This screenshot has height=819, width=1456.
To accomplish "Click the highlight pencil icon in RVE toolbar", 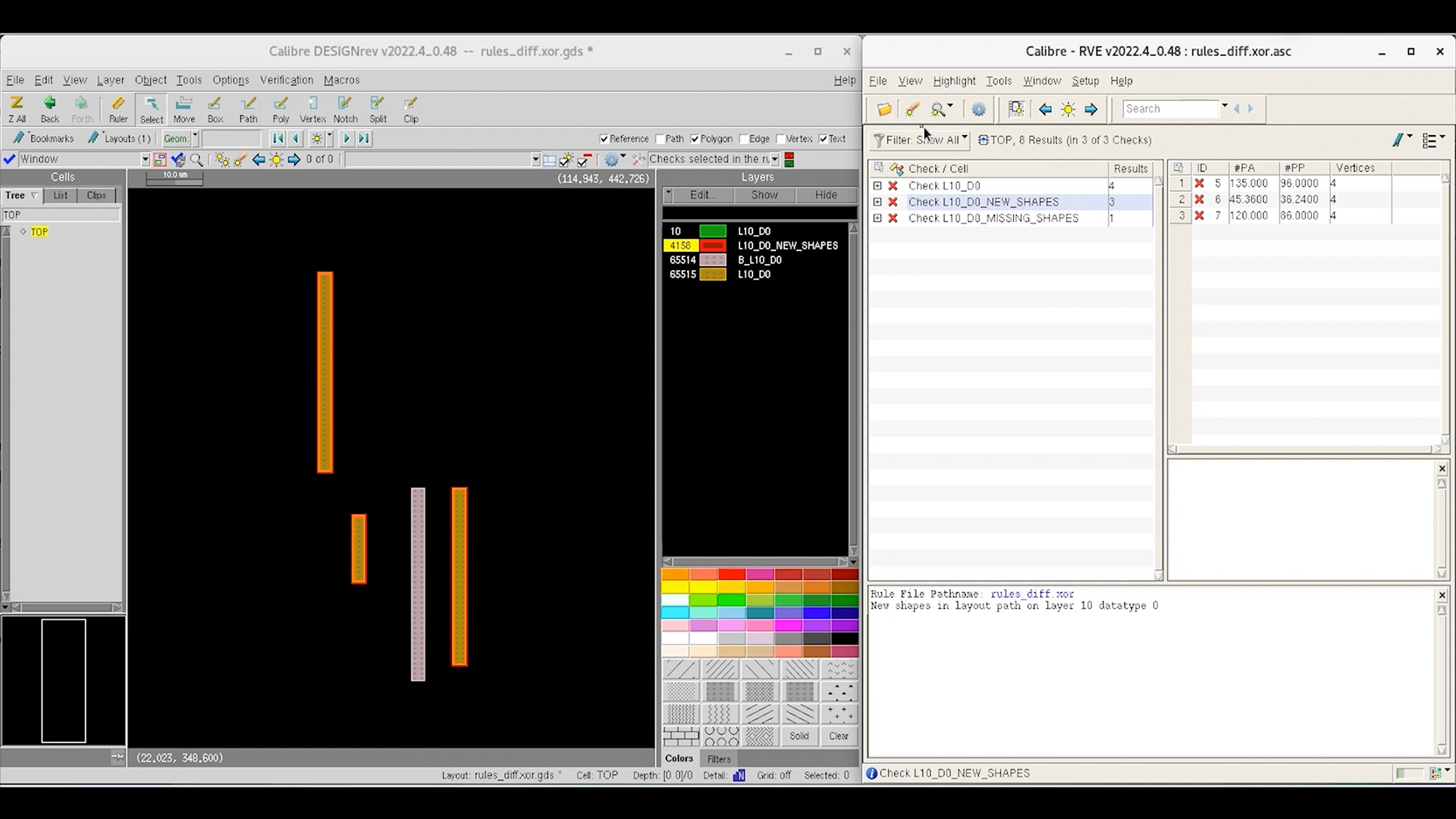I will (912, 109).
